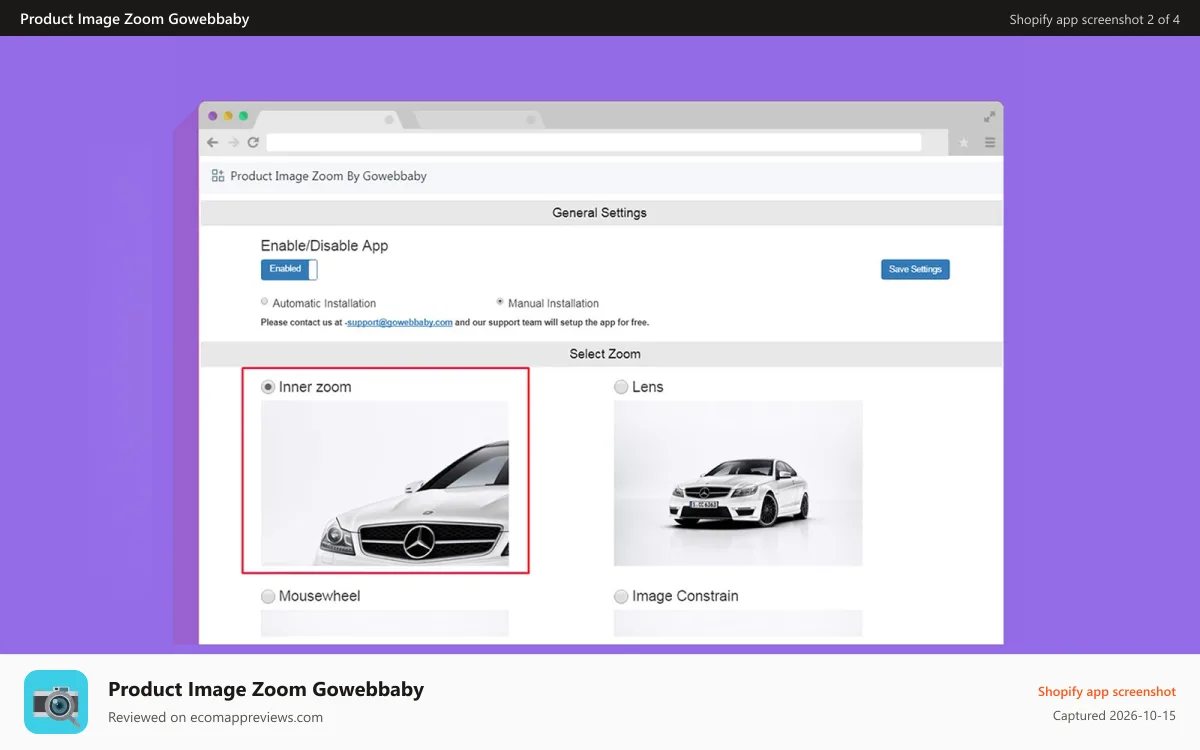The height and width of the screenshot is (750, 1200).
Task: Select the first browser tab
Action: coord(327,119)
